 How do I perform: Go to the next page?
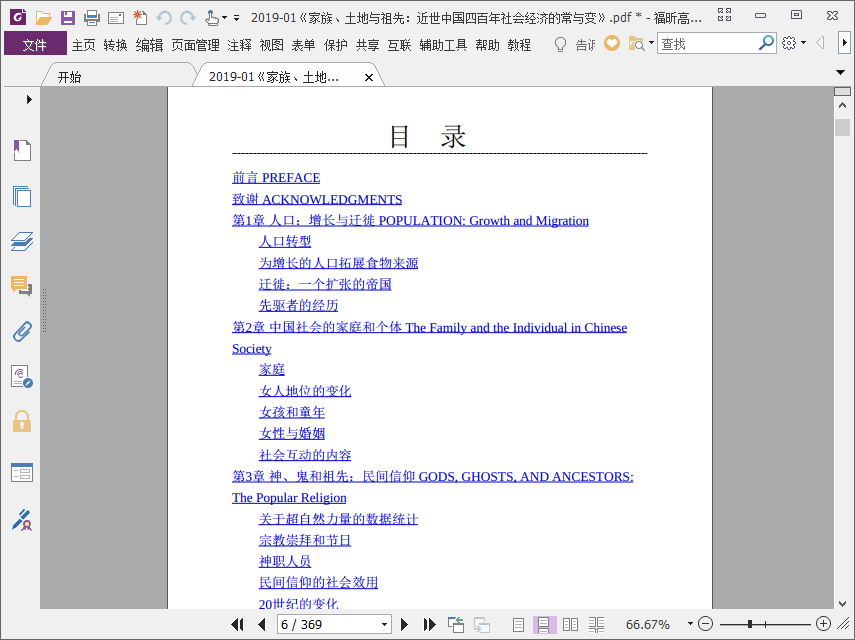[x=404, y=624]
